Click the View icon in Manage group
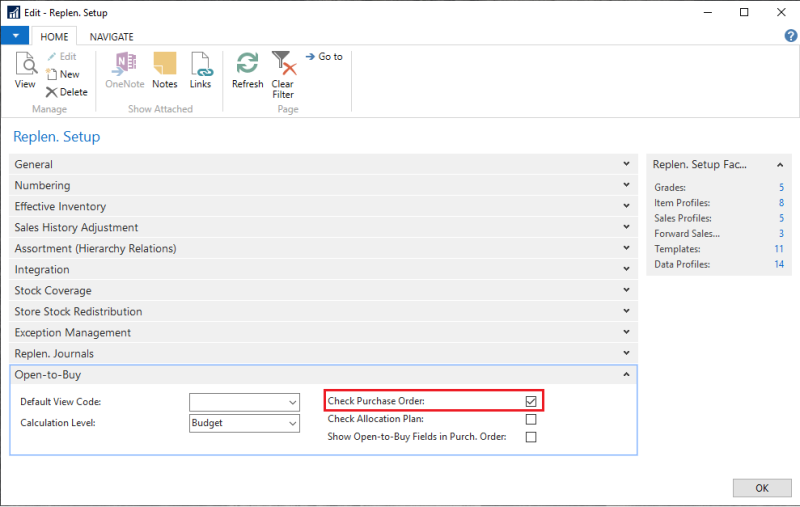This screenshot has height=507, width=800. pyautogui.click(x=26, y=70)
